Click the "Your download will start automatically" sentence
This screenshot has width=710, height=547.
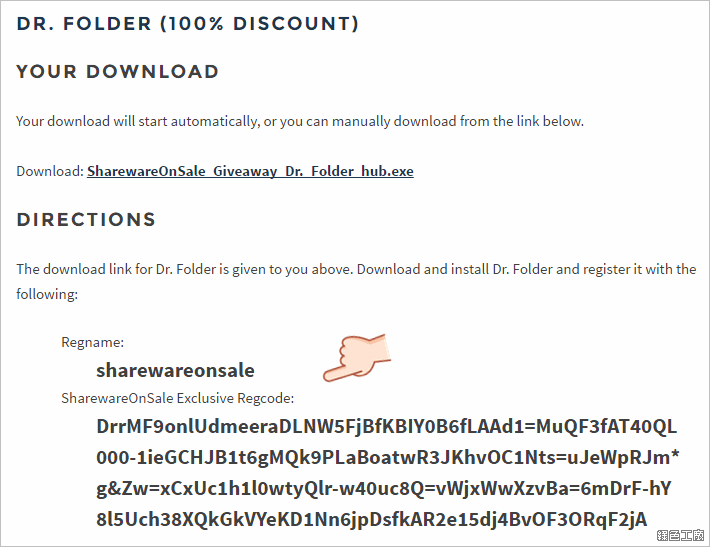tap(300, 121)
